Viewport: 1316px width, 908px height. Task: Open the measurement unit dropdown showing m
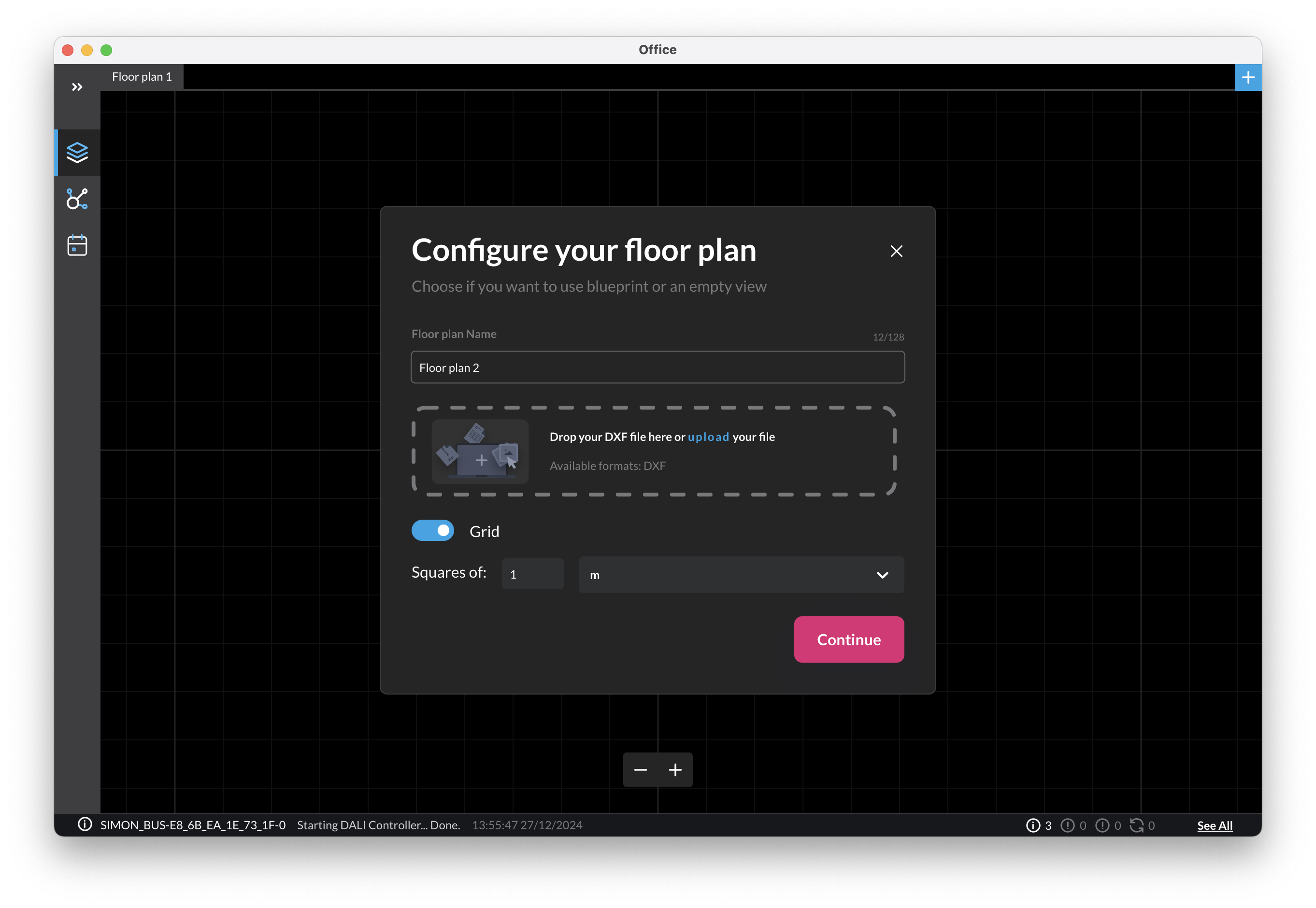[740, 575]
